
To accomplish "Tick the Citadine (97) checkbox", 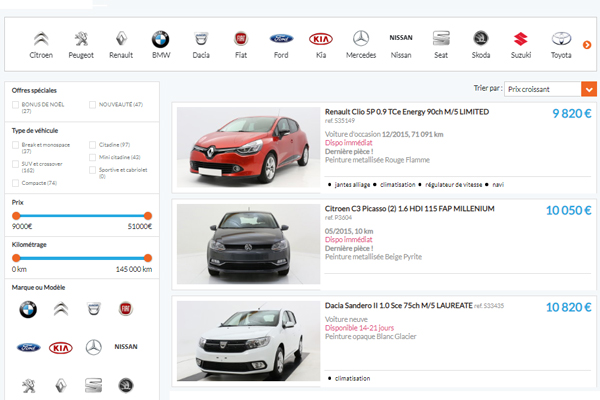I will pyautogui.click(x=92, y=145).
